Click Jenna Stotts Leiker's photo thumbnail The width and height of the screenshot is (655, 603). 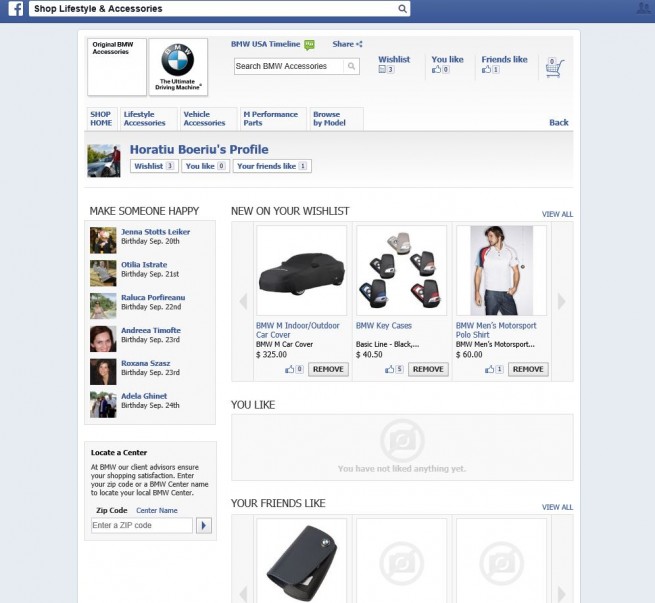tap(103, 240)
